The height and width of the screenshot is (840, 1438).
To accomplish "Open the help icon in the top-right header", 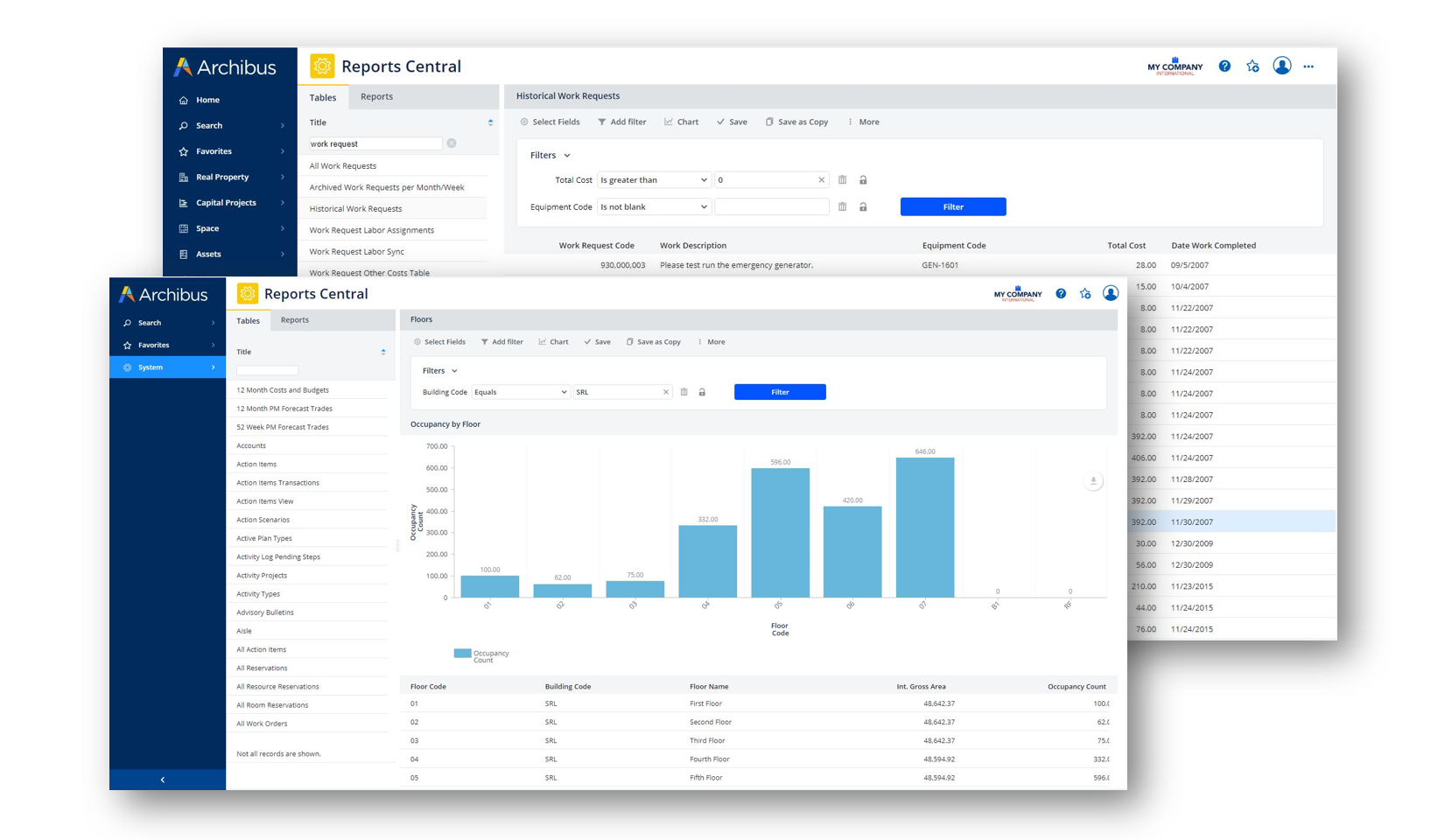I will click(1224, 66).
